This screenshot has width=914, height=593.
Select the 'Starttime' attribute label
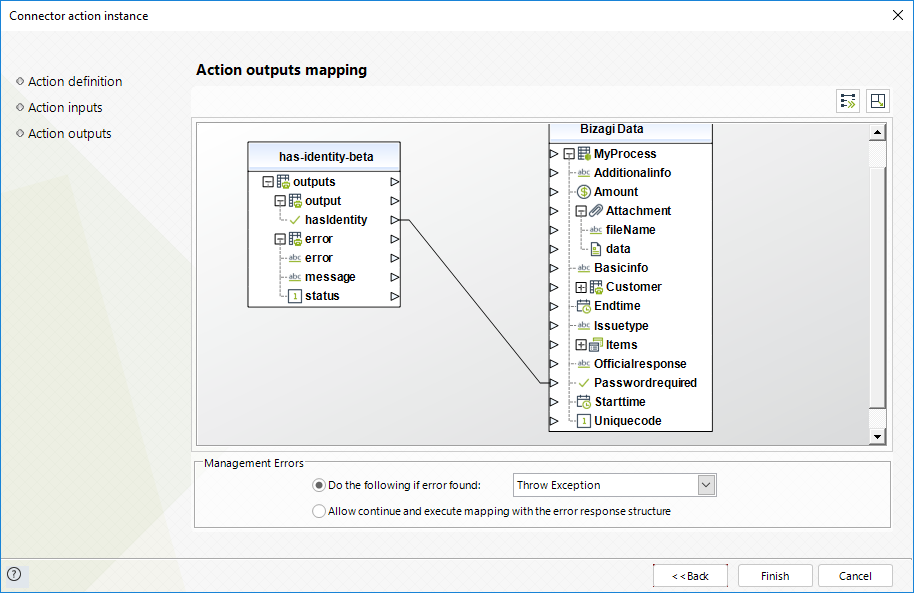tap(620, 402)
